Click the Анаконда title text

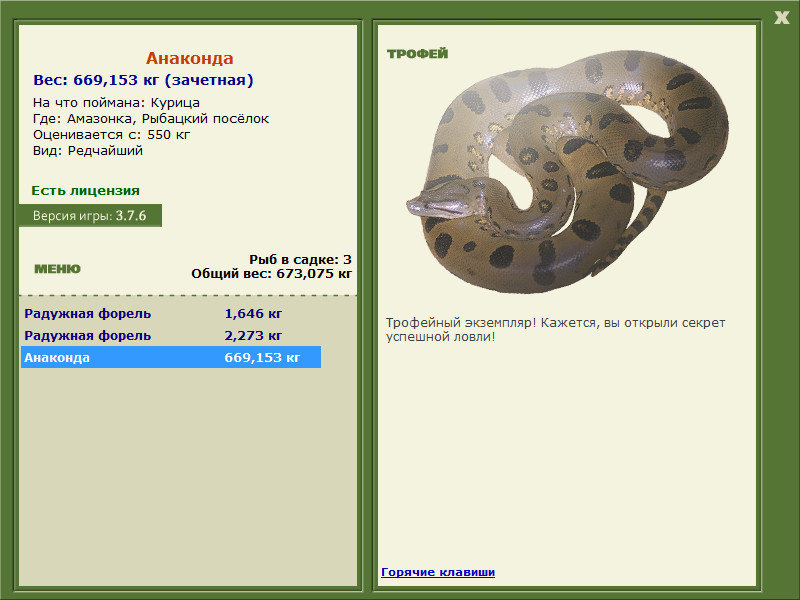coord(189,58)
